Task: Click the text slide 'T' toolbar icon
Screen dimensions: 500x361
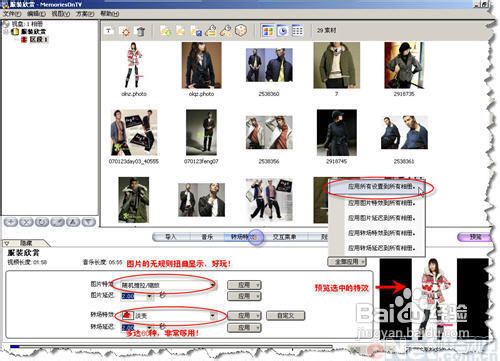Action: (109, 31)
